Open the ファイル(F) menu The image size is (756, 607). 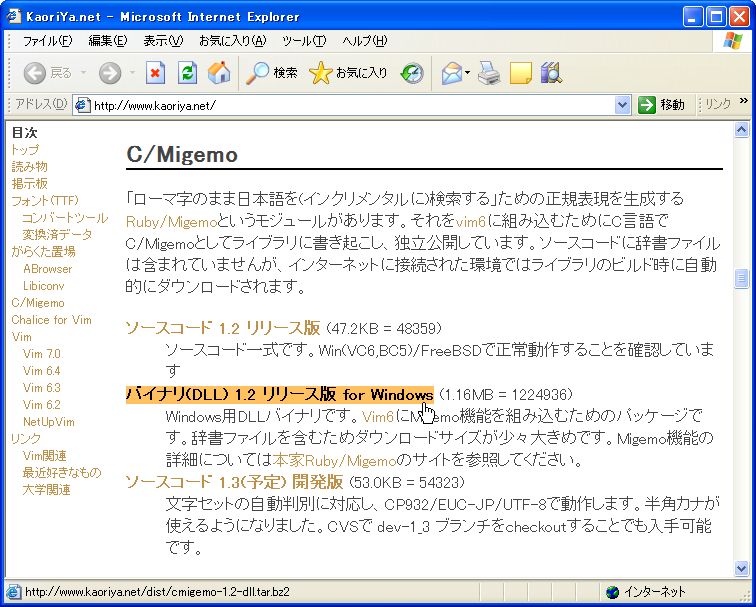[47, 41]
